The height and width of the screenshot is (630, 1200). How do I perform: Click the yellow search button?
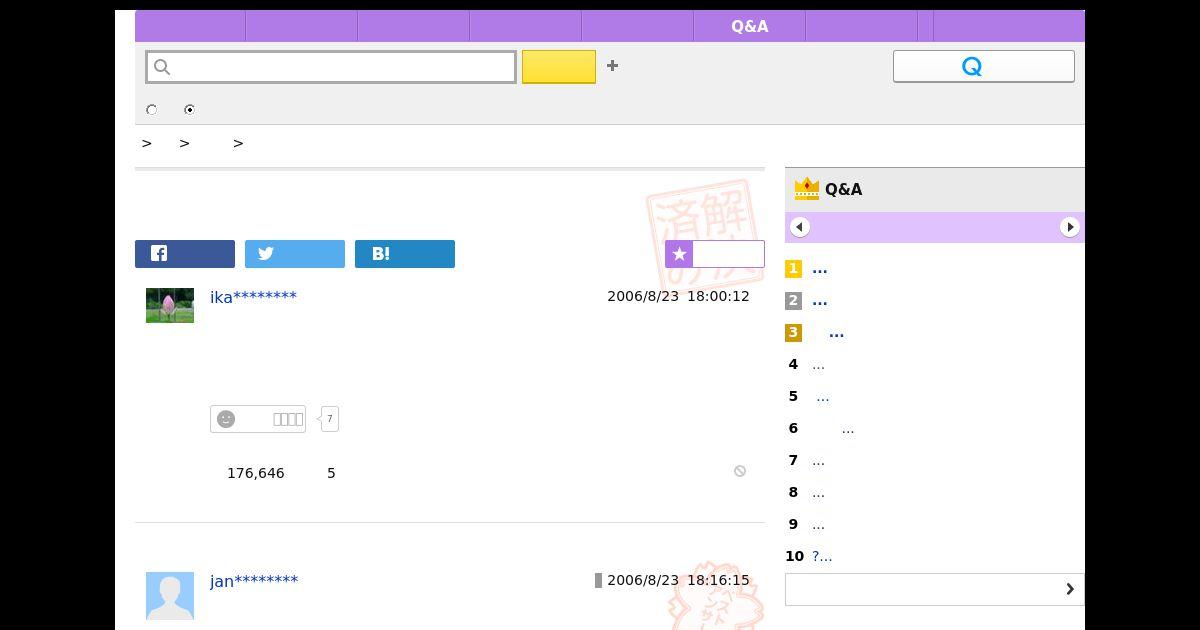559,67
